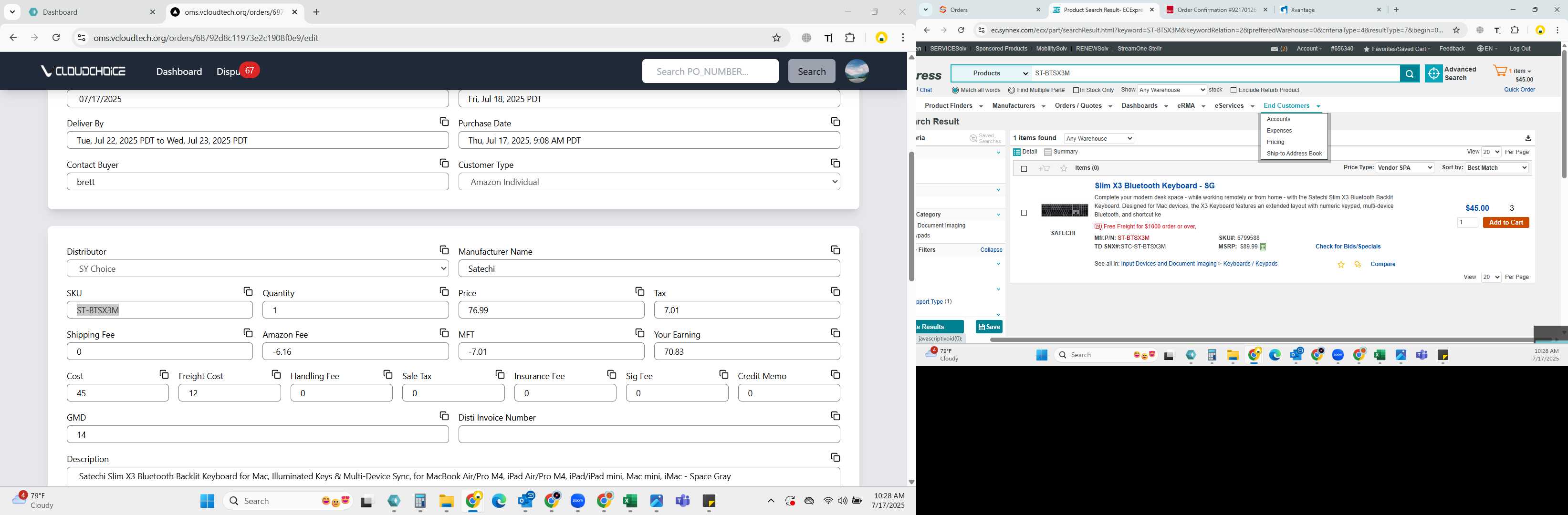Click the download results icon
The image size is (1568, 515).
(x=1528, y=138)
